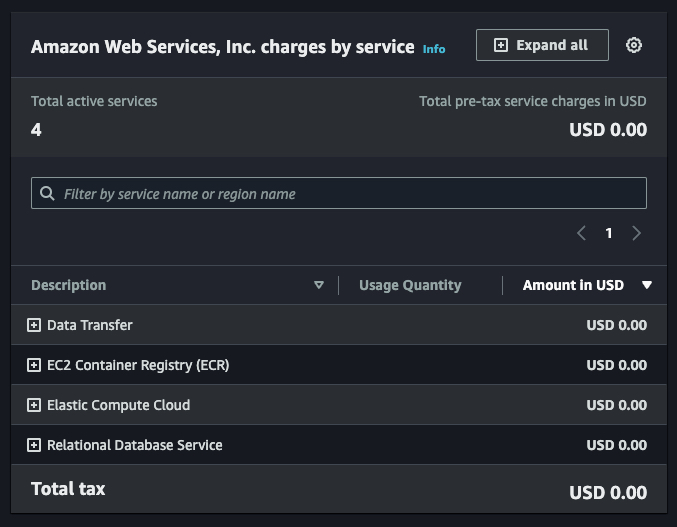Viewport: 677px width, 527px height.
Task: Go to the next page arrow
Action: coord(637,233)
